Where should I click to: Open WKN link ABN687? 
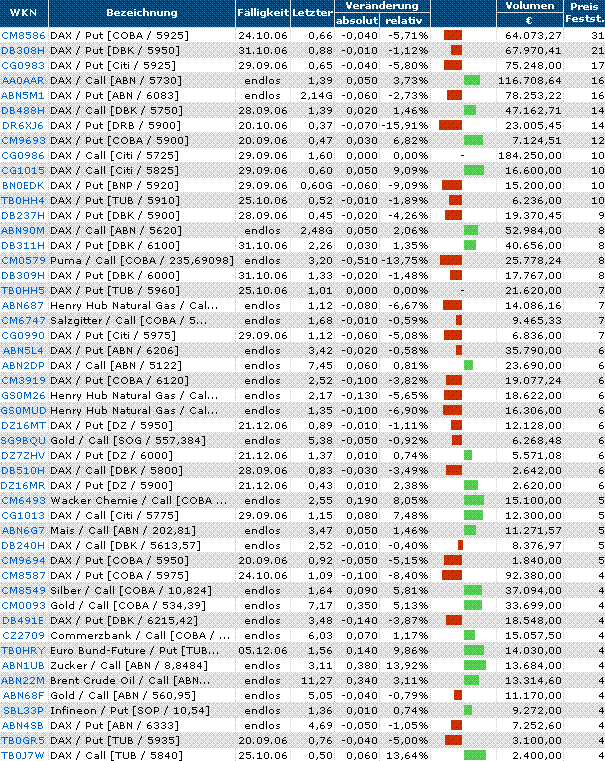(23, 306)
